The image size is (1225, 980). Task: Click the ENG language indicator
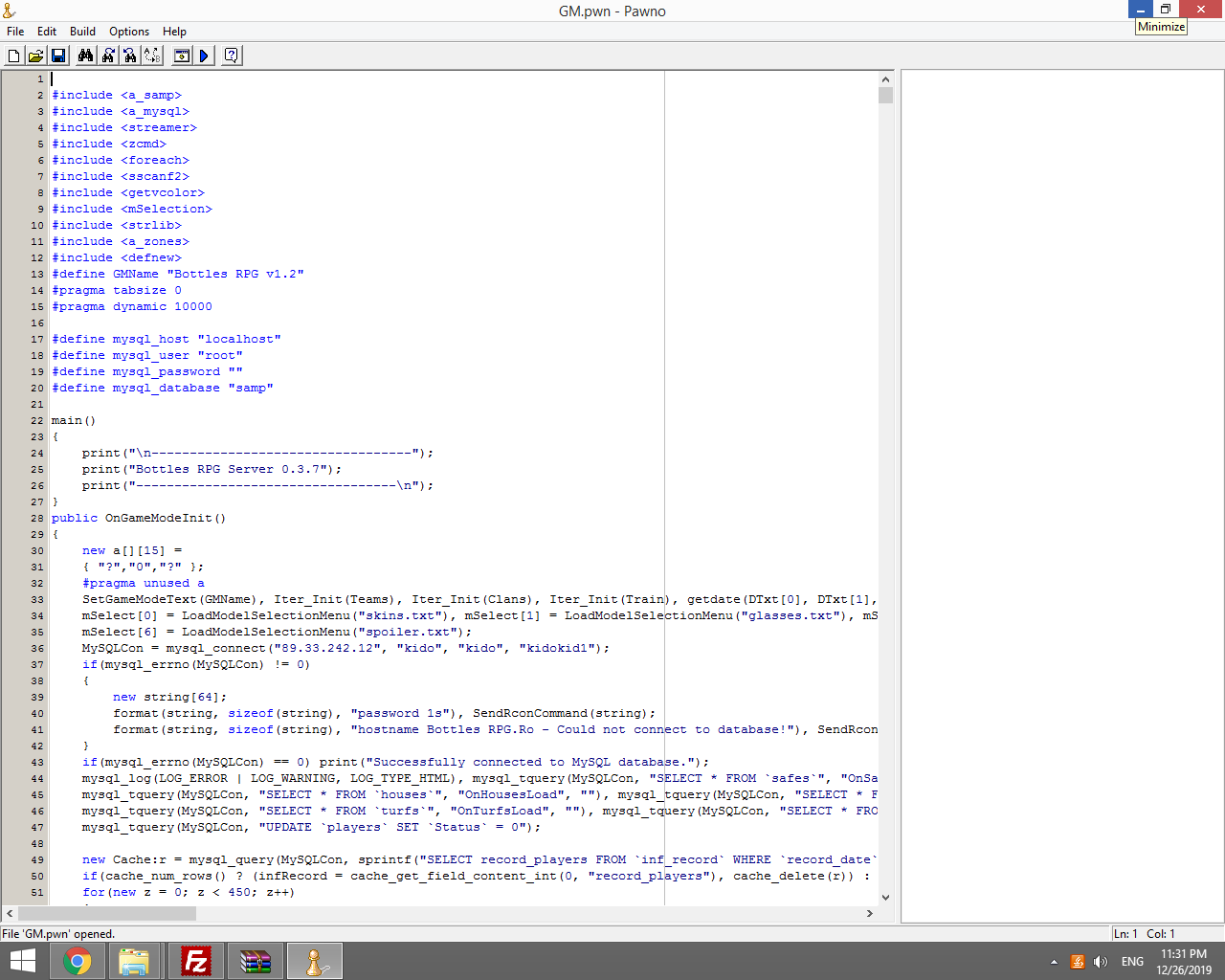[1132, 962]
